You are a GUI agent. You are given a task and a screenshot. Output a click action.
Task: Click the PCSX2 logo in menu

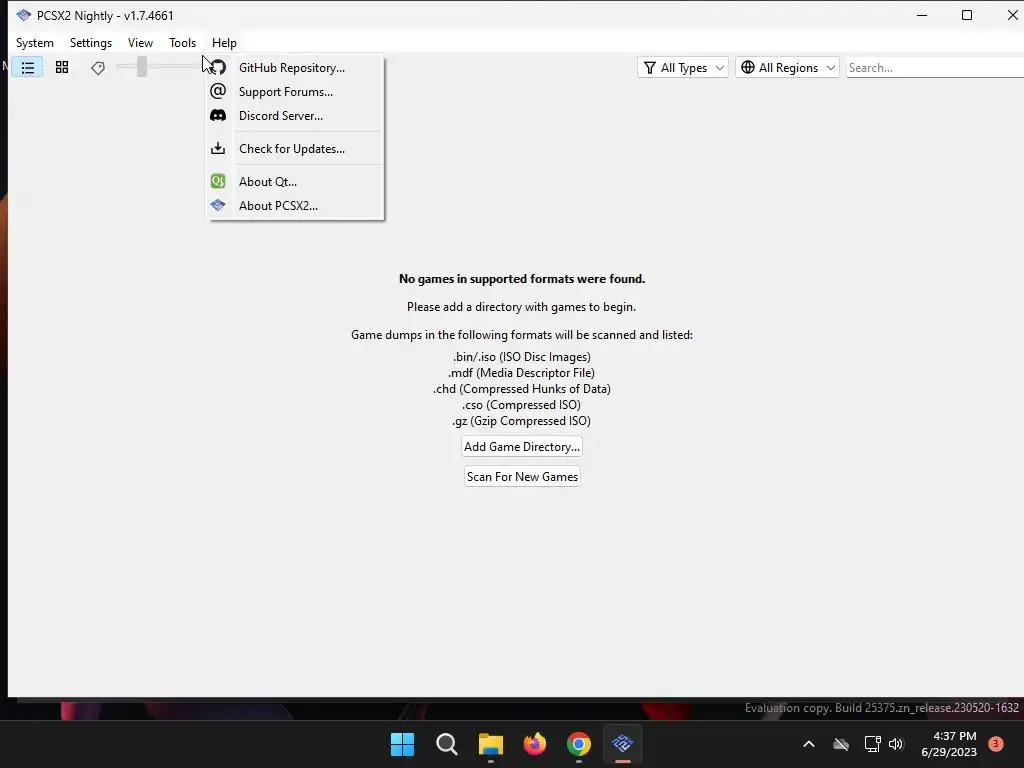tap(218, 205)
